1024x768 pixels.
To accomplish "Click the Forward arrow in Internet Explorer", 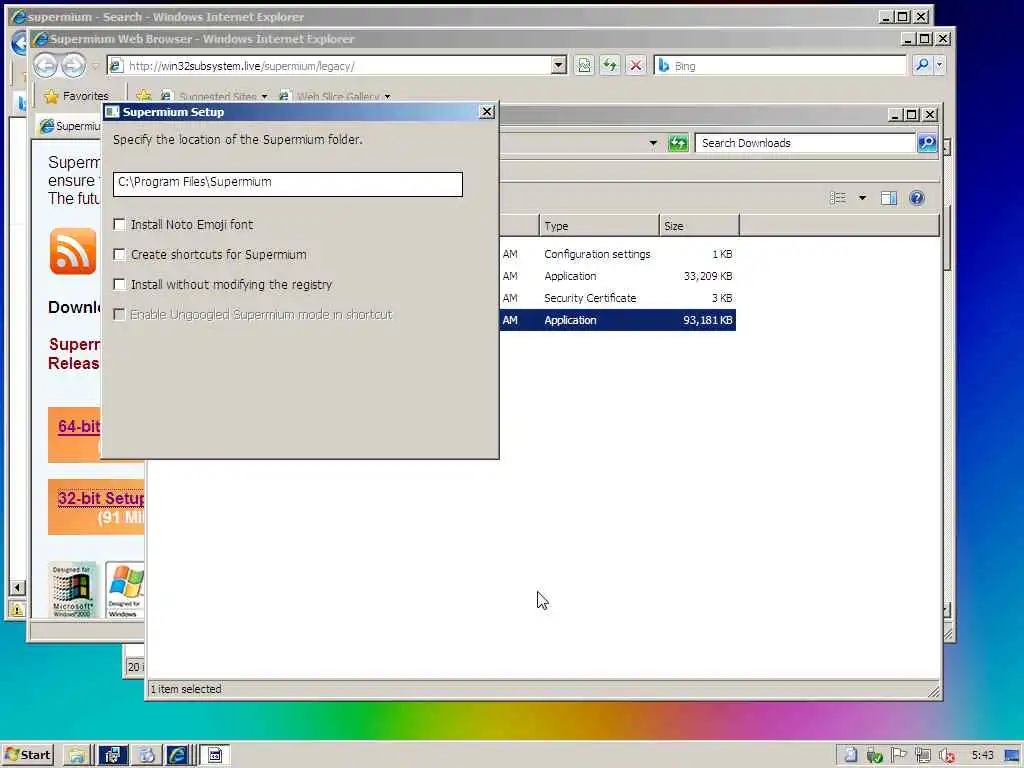I will (73, 65).
